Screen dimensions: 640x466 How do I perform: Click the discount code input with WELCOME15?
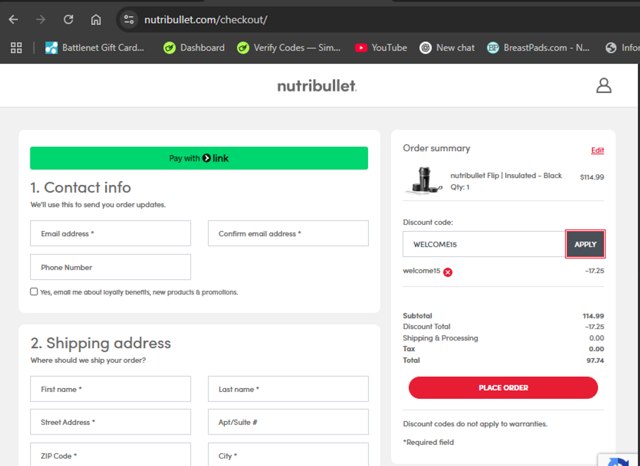coord(484,244)
